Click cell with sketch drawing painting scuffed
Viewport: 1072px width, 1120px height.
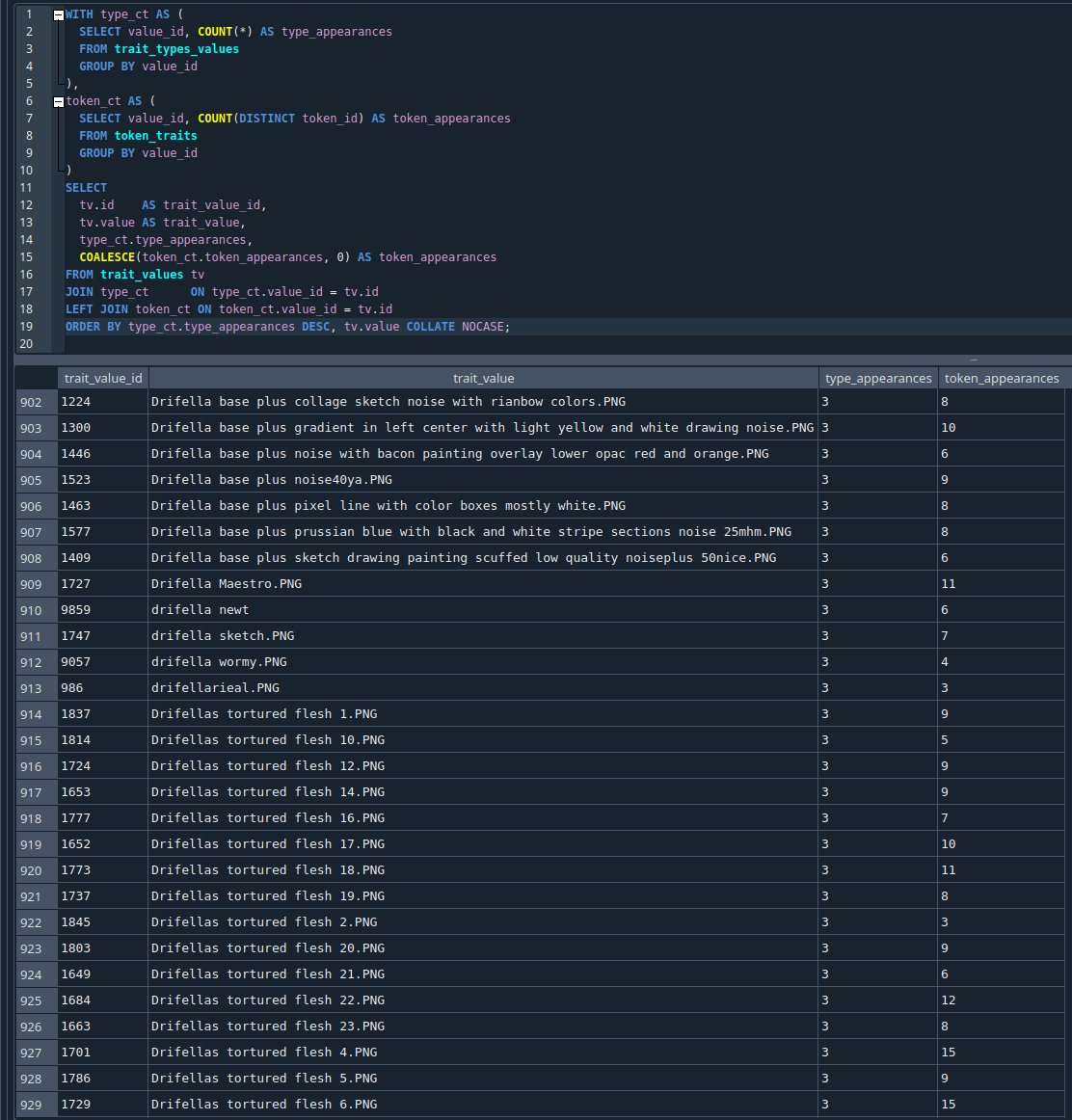coord(483,558)
